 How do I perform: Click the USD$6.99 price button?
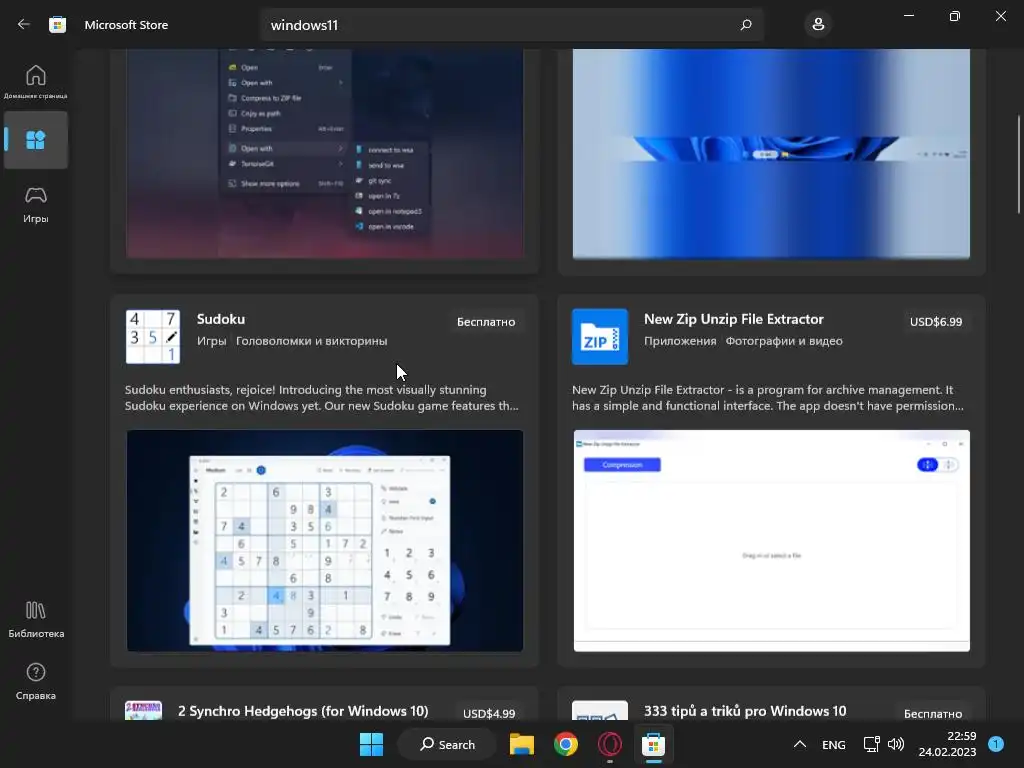(x=935, y=321)
